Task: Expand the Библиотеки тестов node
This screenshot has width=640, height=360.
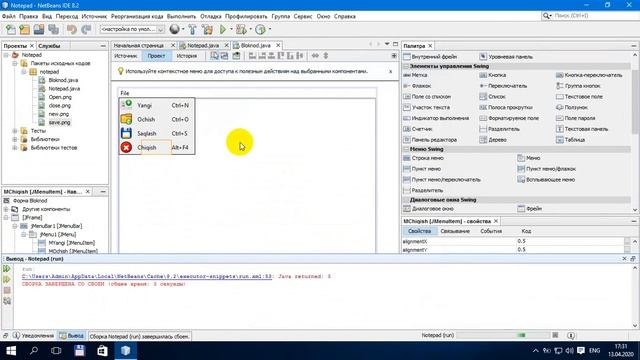Action: pos(15,148)
